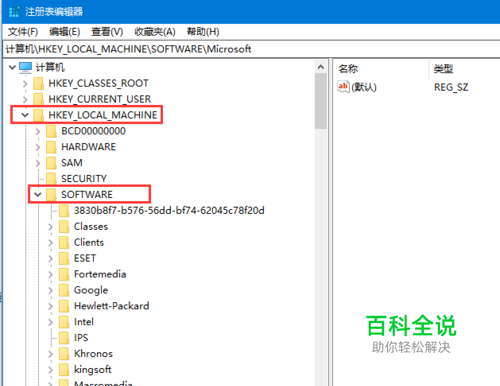
Task: Expand the Fortemedia key chevron
Action: tap(50, 274)
